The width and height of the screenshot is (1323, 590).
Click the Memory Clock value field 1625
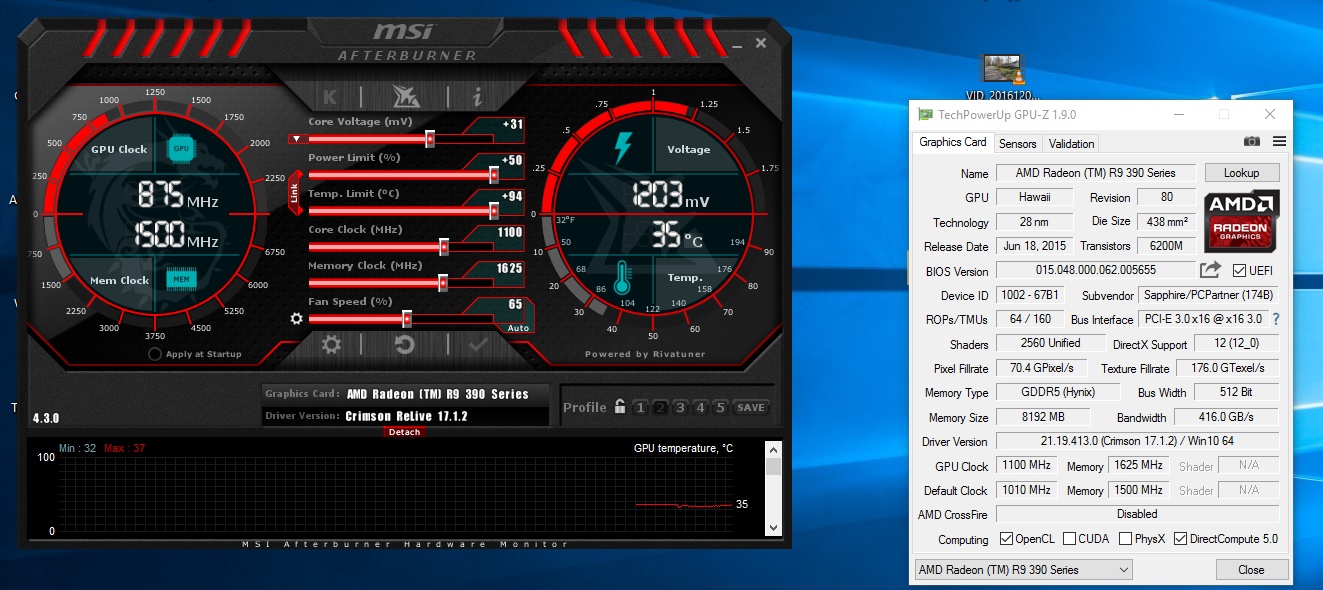click(510, 268)
